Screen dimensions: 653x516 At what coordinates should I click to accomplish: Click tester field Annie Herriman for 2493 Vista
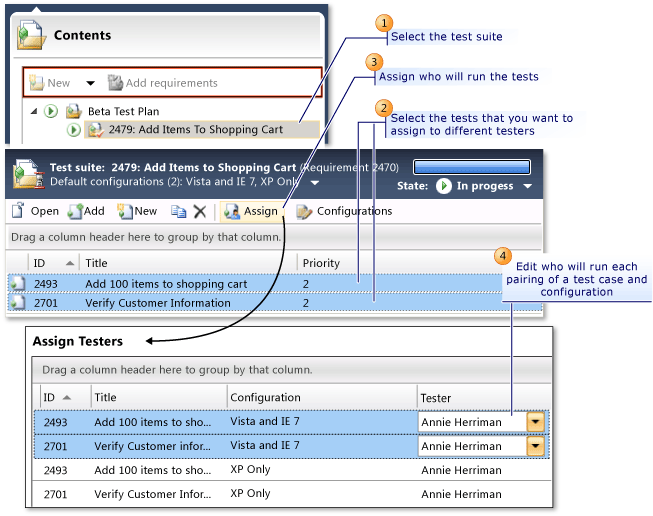(x=472, y=422)
